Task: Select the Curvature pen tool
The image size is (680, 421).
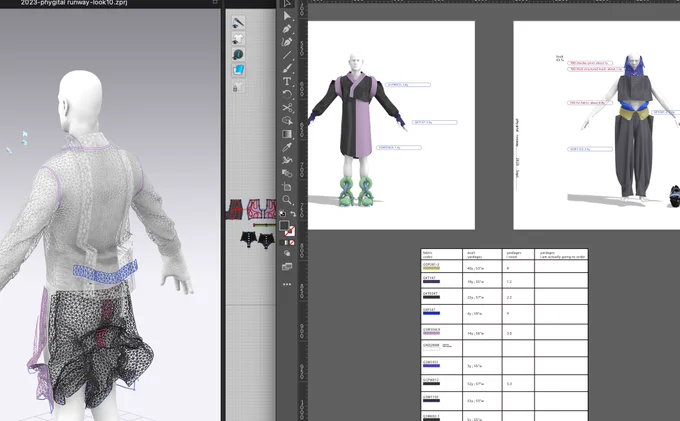Action: 287,42
